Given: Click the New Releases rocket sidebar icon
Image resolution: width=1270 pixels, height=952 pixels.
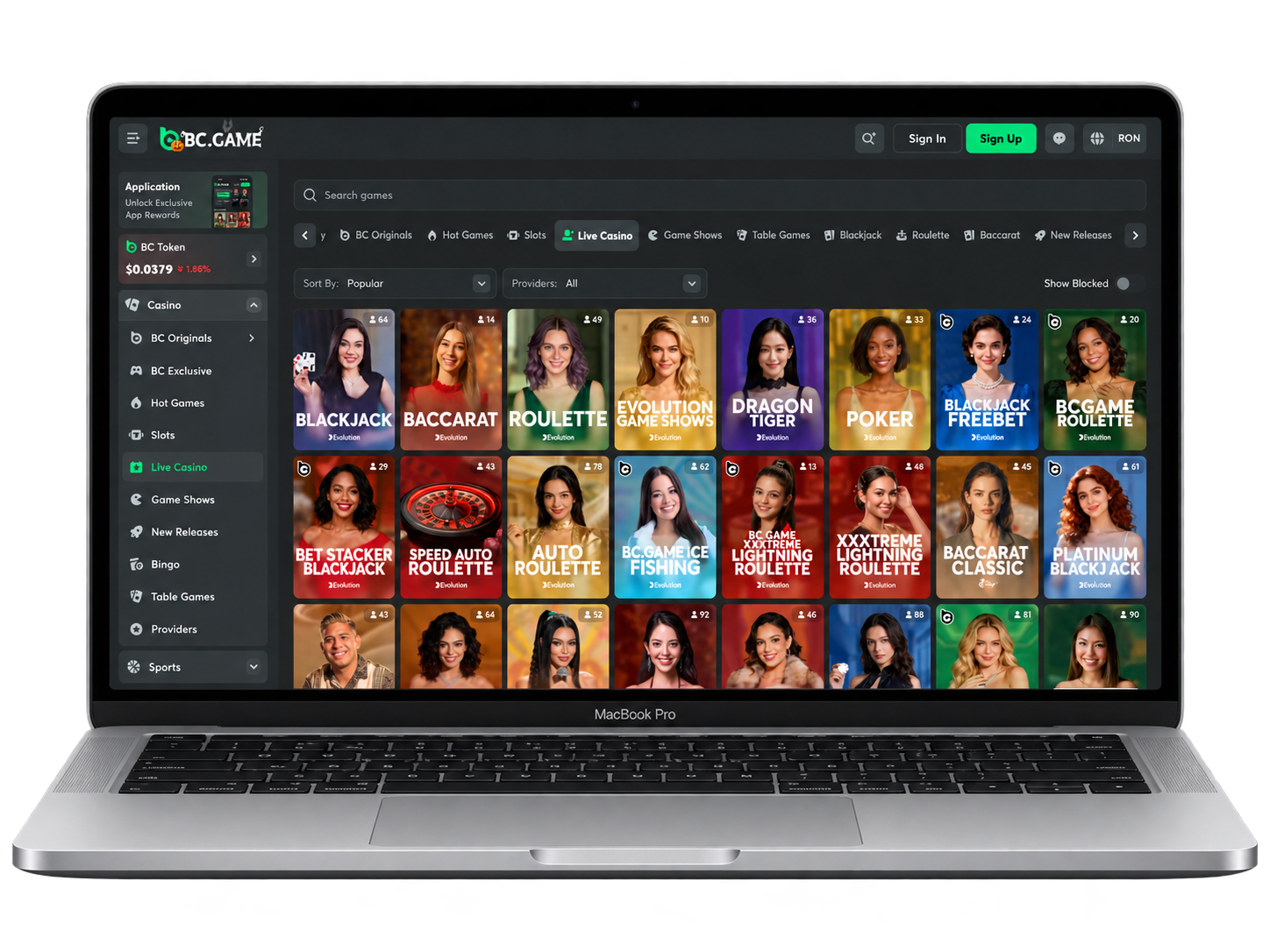Looking at the screenshot, I should (136, 532).
